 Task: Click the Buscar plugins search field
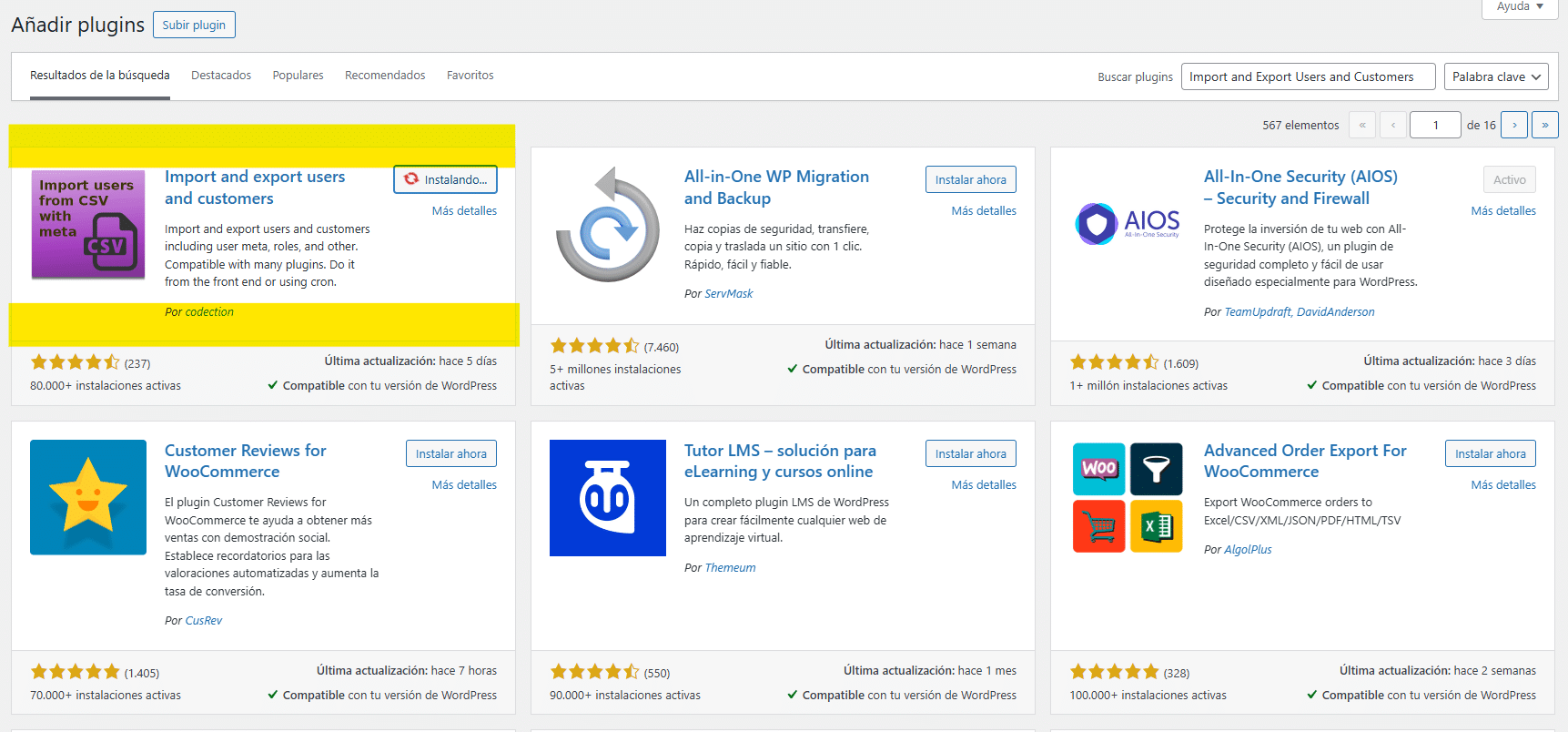(1307, 76)
